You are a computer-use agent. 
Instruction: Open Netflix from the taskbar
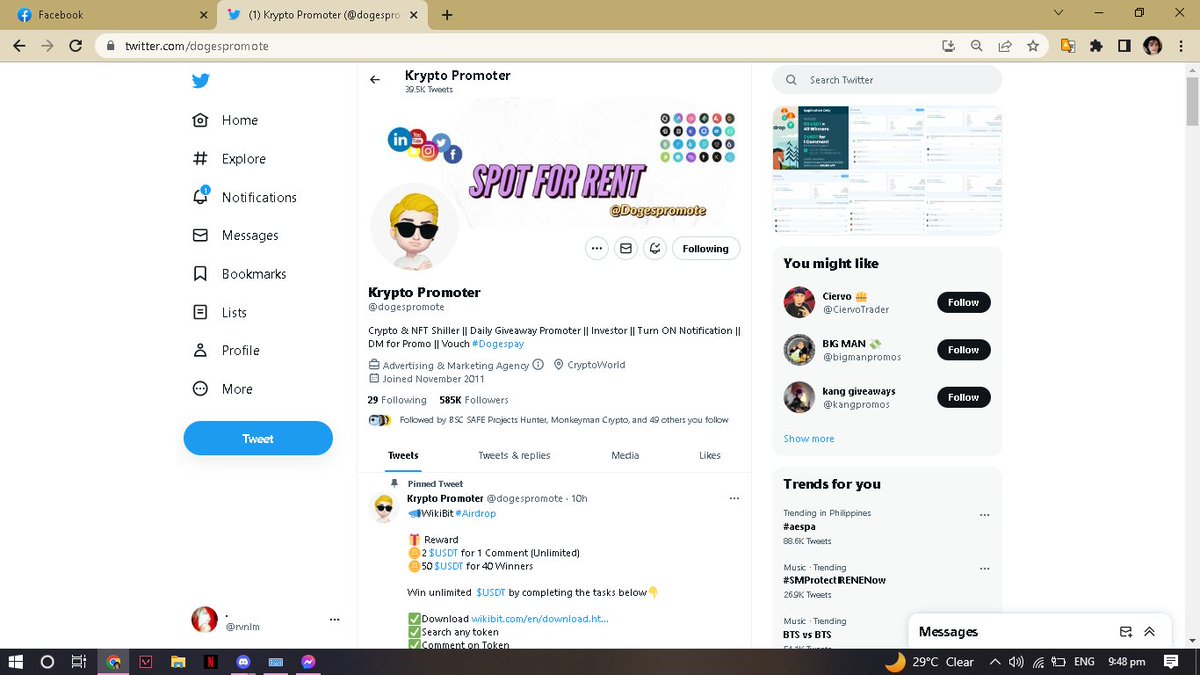point(211,661)
